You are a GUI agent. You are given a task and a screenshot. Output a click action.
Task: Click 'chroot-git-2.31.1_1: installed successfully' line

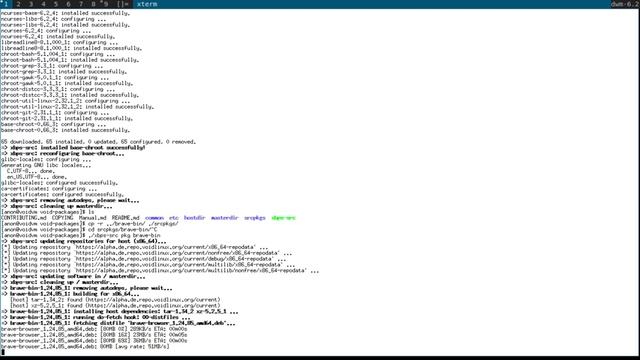pos(67,118)
